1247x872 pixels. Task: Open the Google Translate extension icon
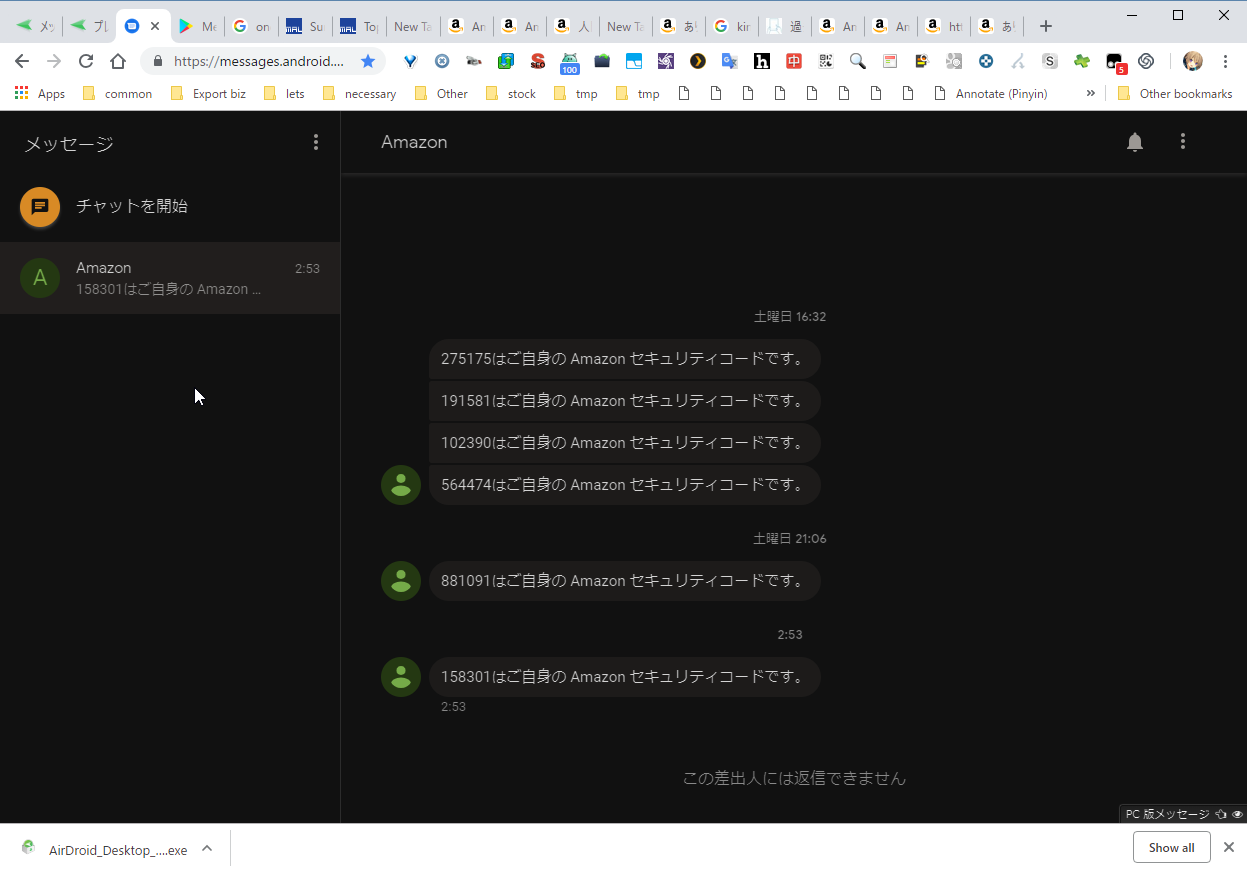(x=730, y=61)
